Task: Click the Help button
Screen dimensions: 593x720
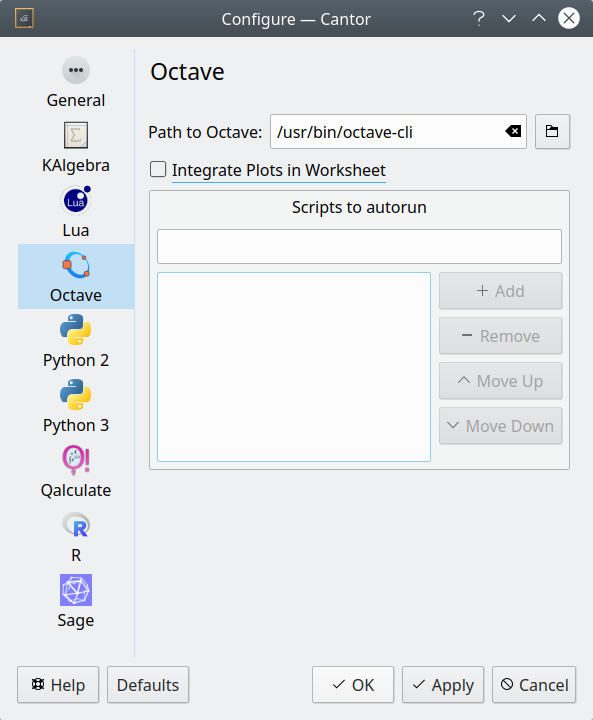Action: coord(58,685)
